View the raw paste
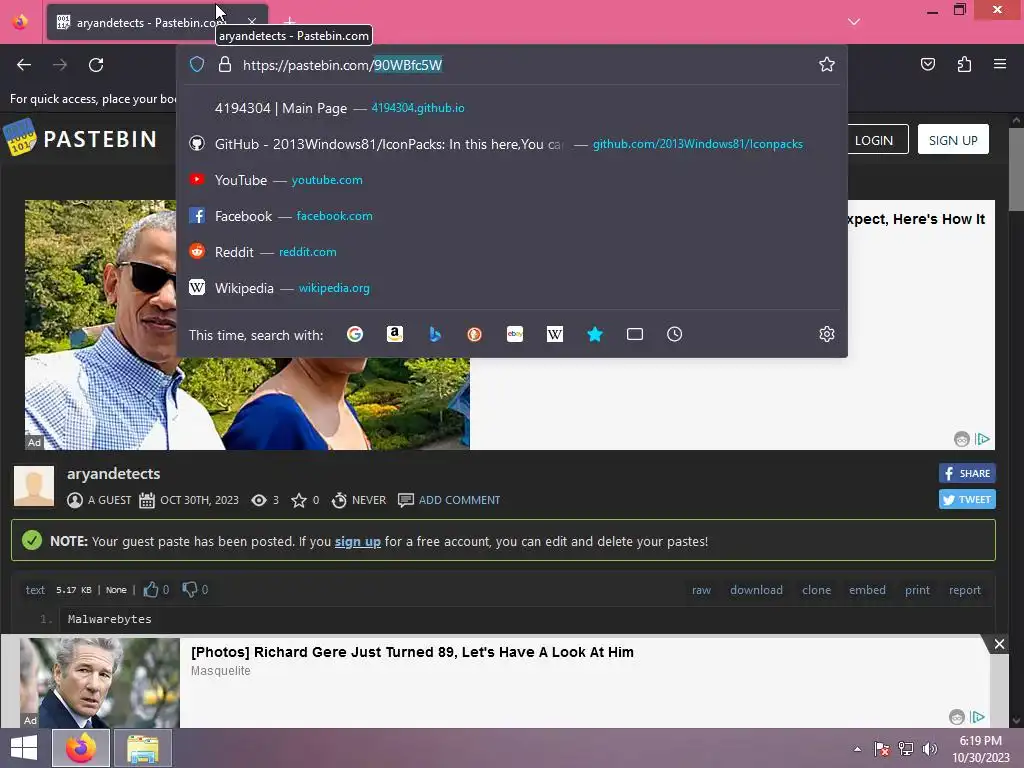This screenshot has height=768, width=1024. pyautogui.click(x=701, y=590)
